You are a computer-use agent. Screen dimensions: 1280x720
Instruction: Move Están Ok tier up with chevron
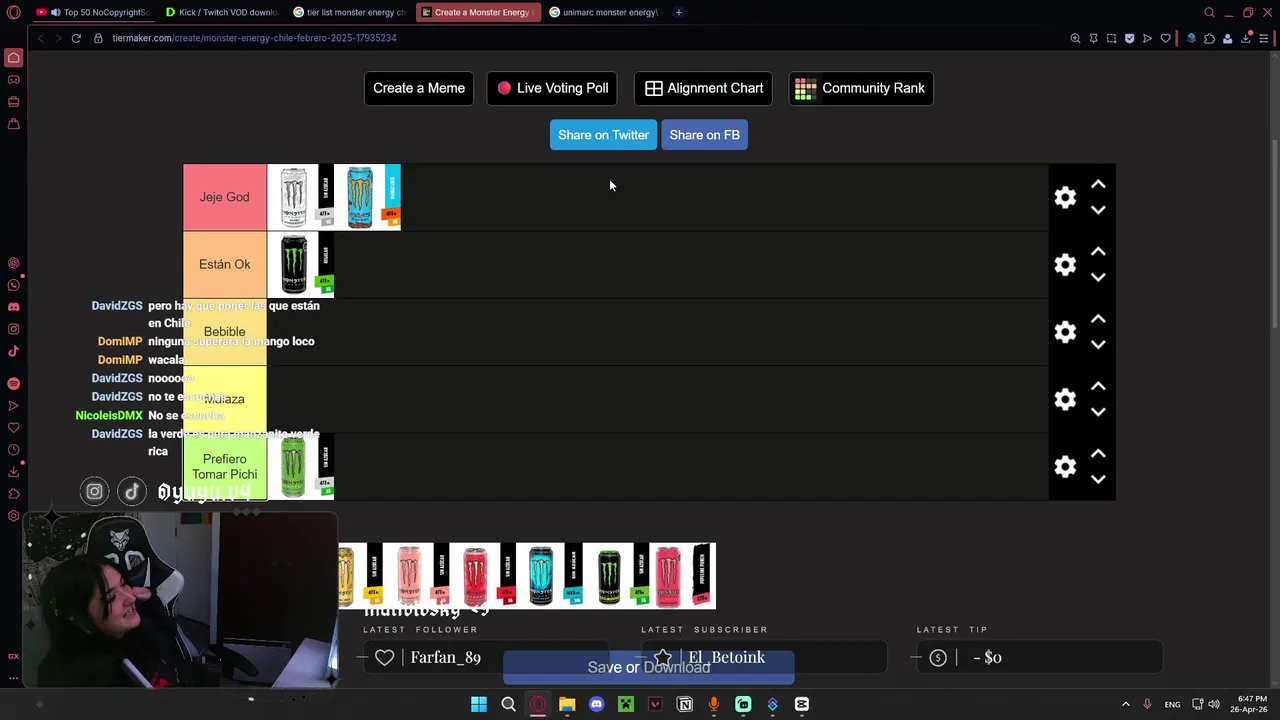[1098, 251]
